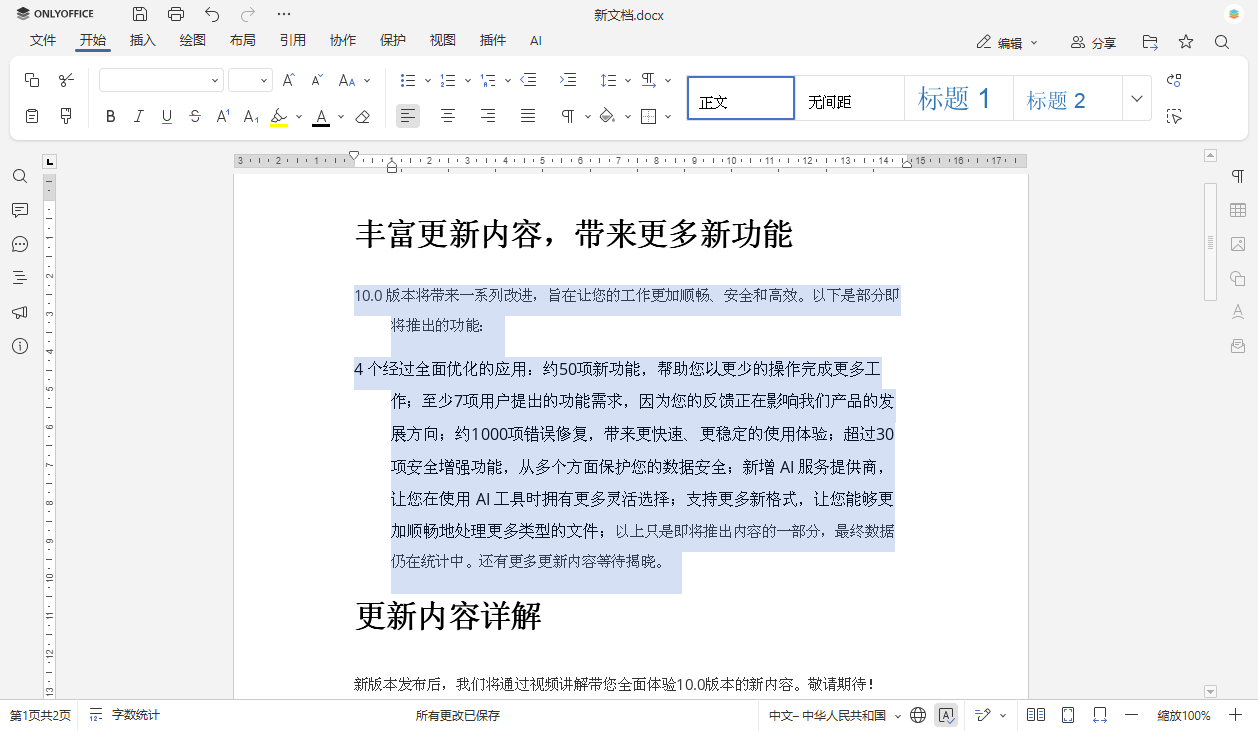Paste from clipboard icon

coord(32,116)
